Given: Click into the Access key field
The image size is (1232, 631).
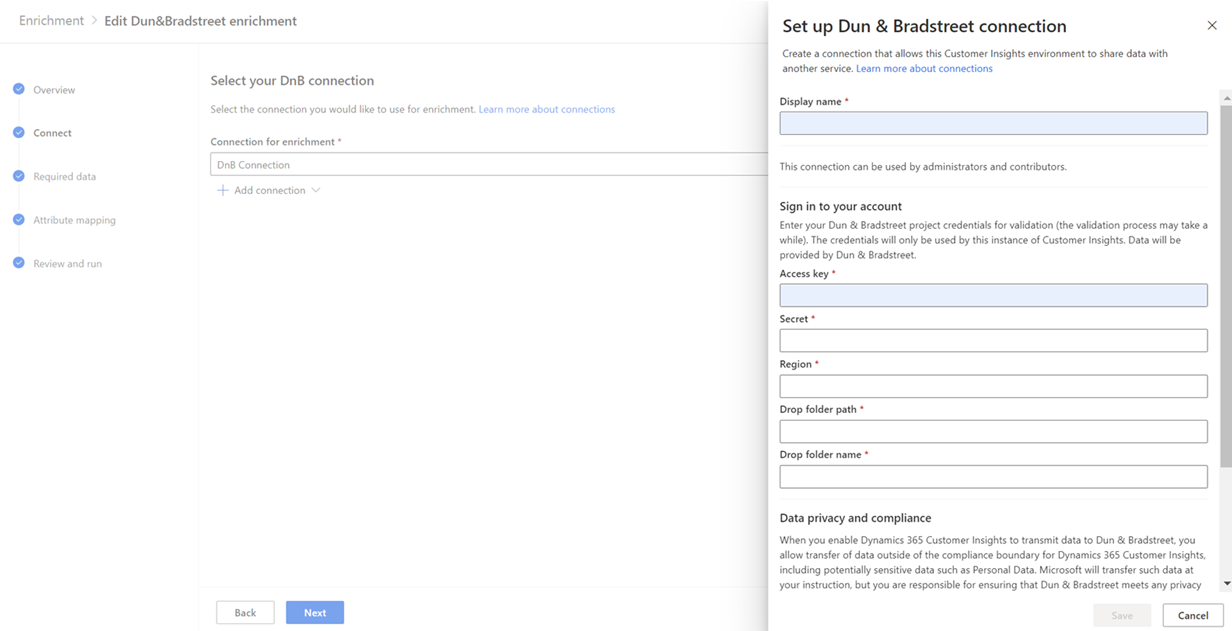Looking at the screenshot, I should pos(993,295).
